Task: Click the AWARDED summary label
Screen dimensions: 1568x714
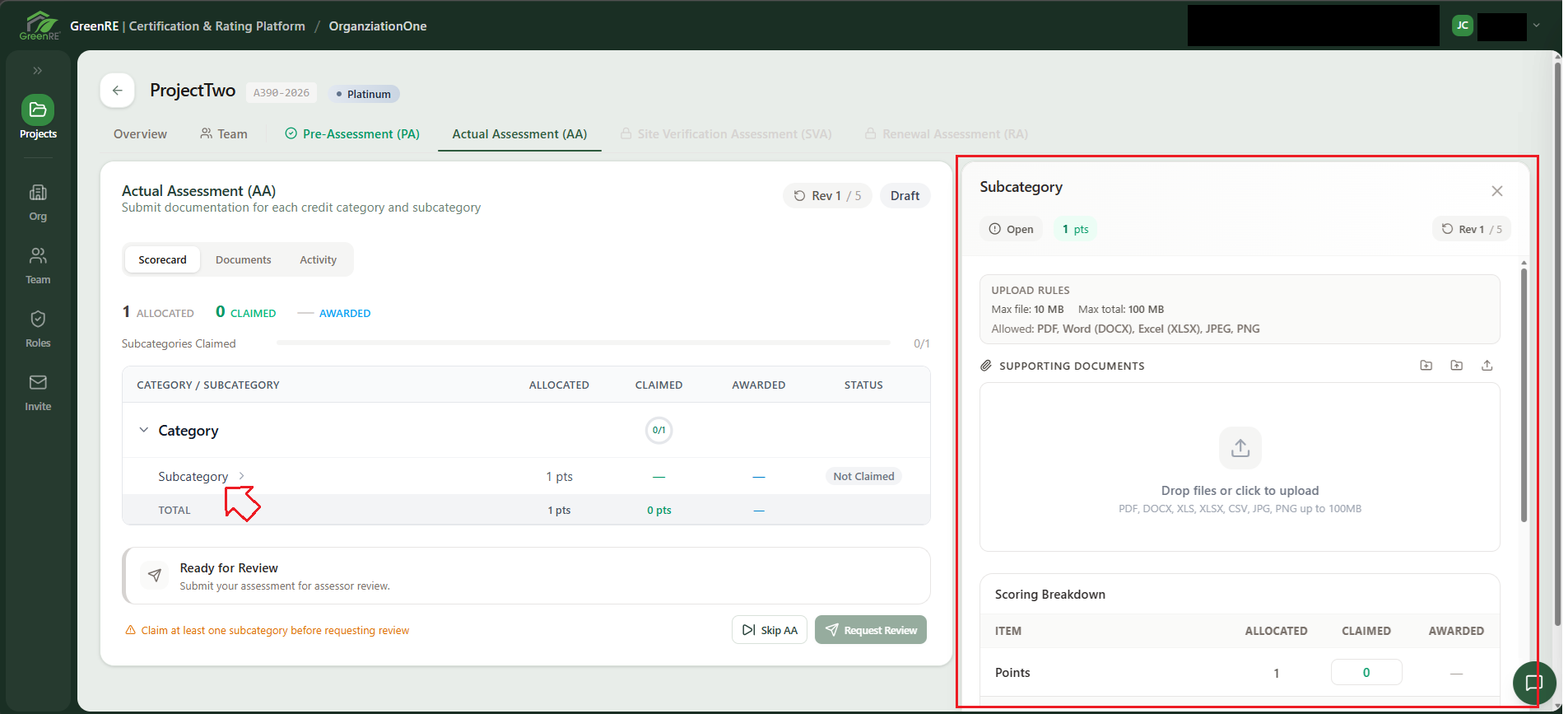Action: pyautogui.click(x=345, y=313)
